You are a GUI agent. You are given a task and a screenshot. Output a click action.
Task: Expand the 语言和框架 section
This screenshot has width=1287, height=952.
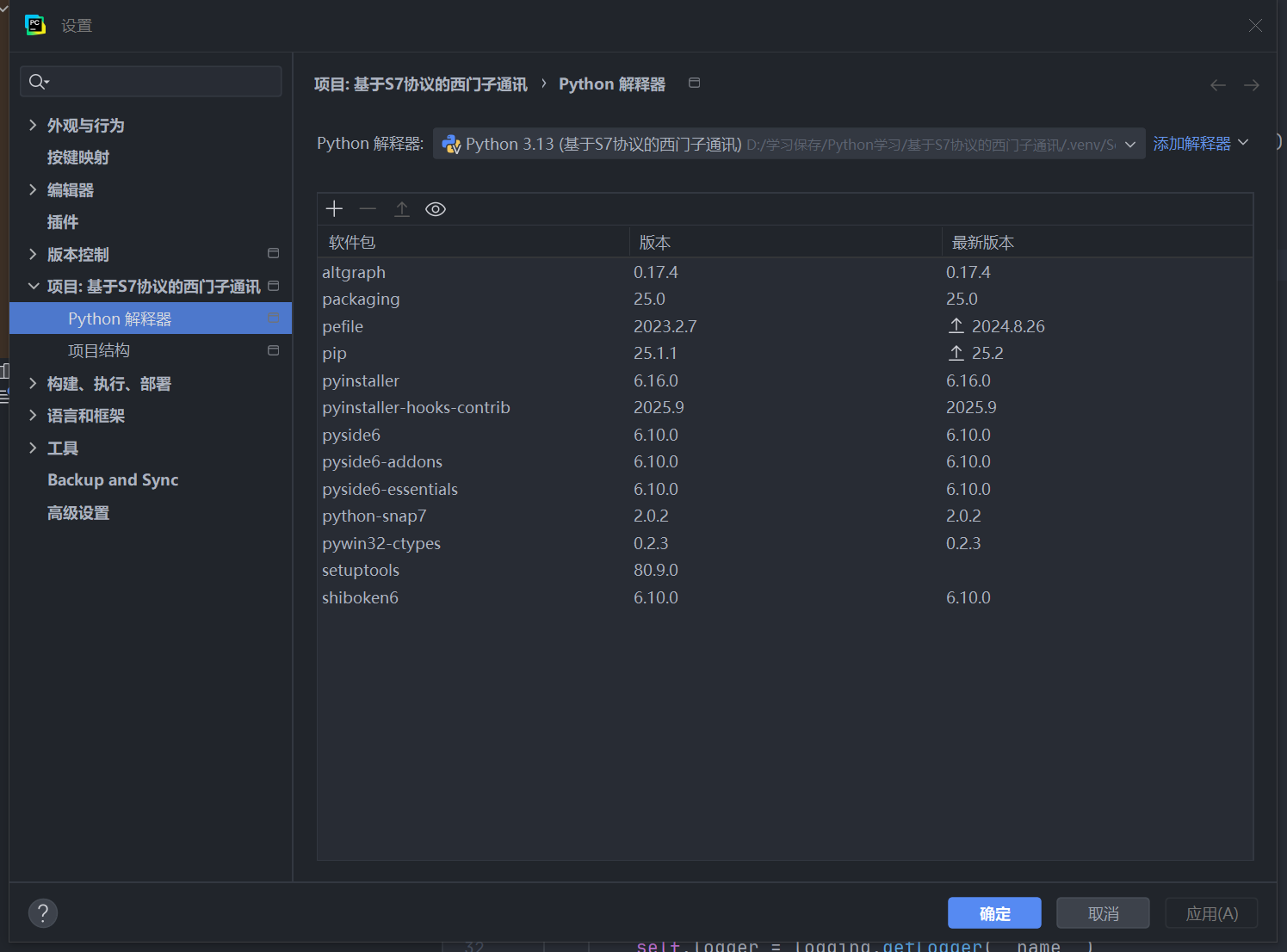click(x=33, y=415)
